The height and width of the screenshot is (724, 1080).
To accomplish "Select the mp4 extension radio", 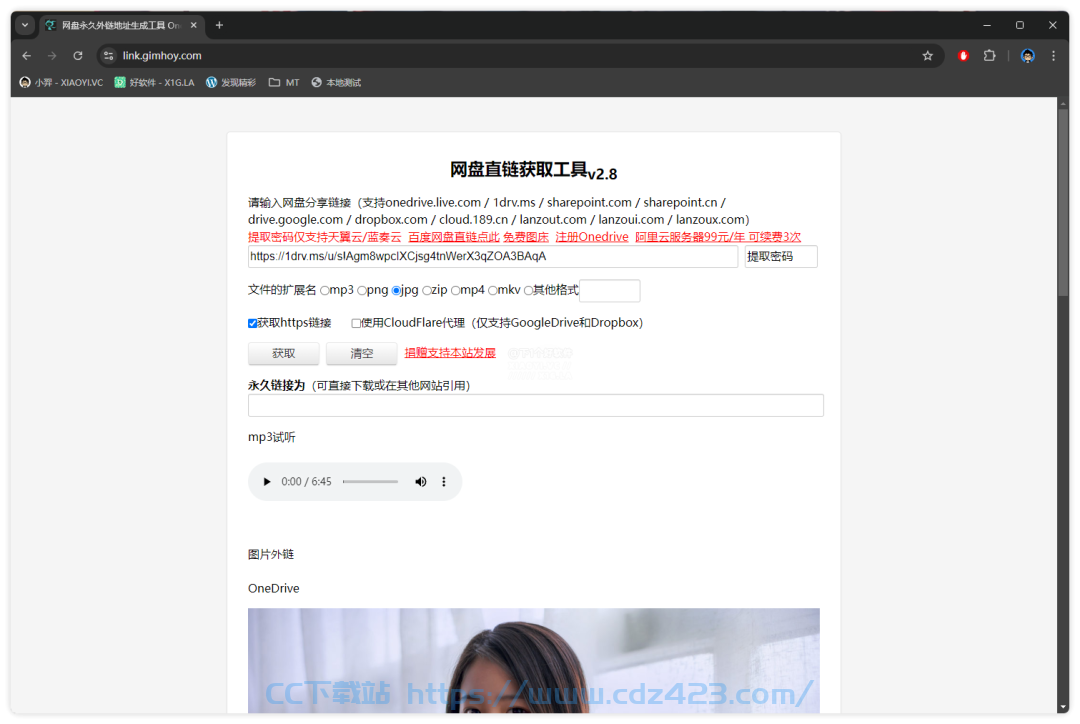I will coord(455,291).
